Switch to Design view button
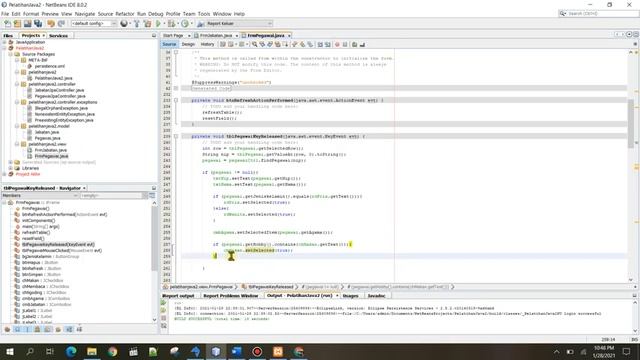Image resolution: width=640 pixels, height=360 pixels. (188, 44)
